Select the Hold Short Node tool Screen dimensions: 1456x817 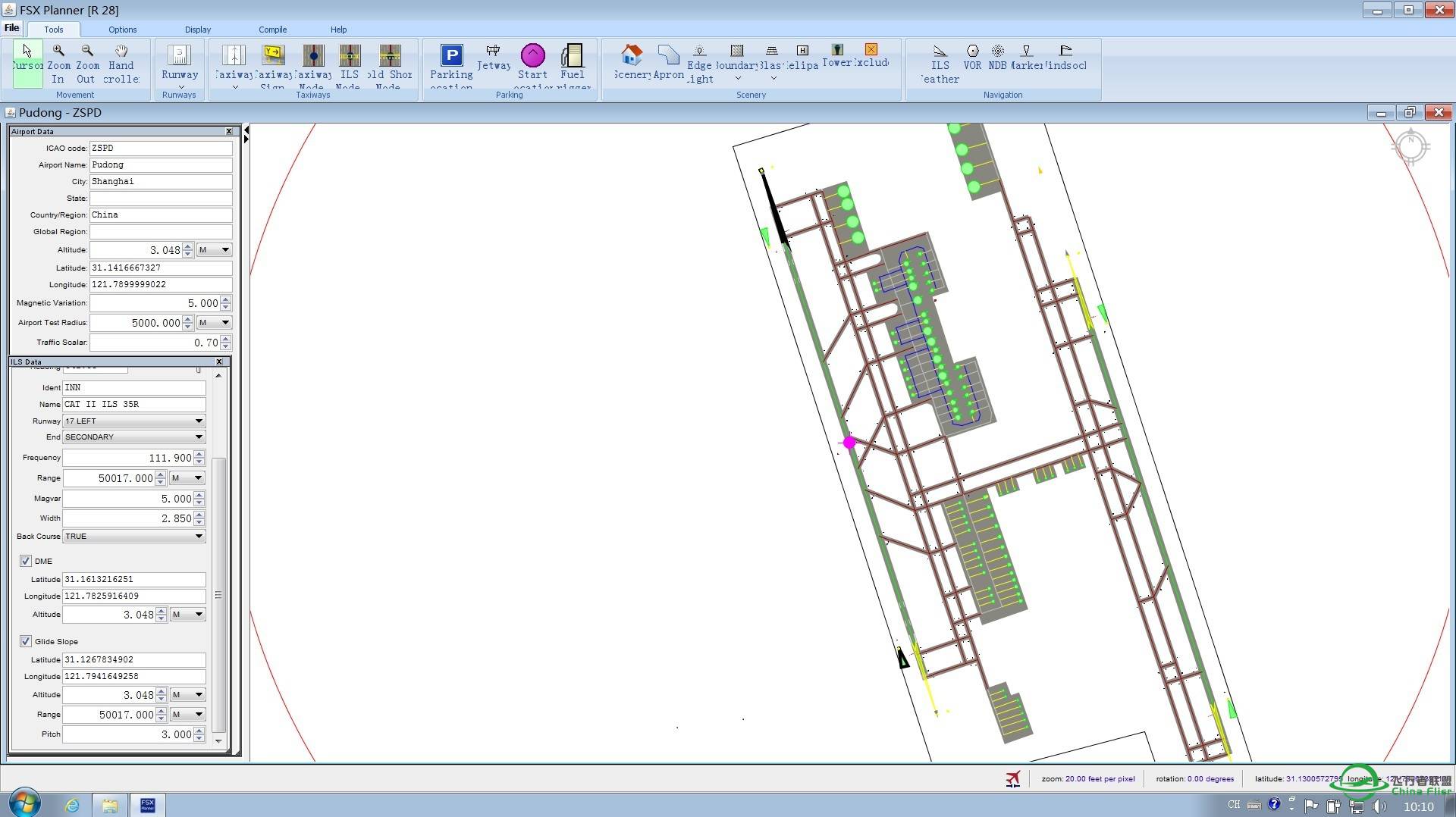[x=390, y=64]
